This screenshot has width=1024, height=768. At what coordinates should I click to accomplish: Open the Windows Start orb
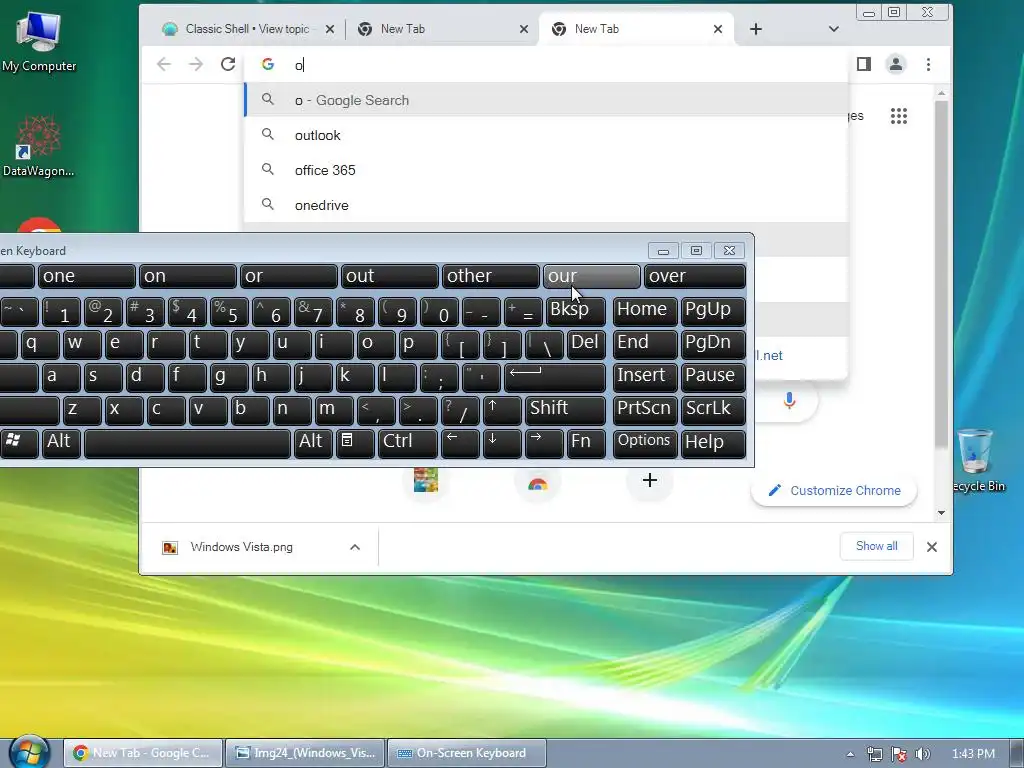click(28, 752)
